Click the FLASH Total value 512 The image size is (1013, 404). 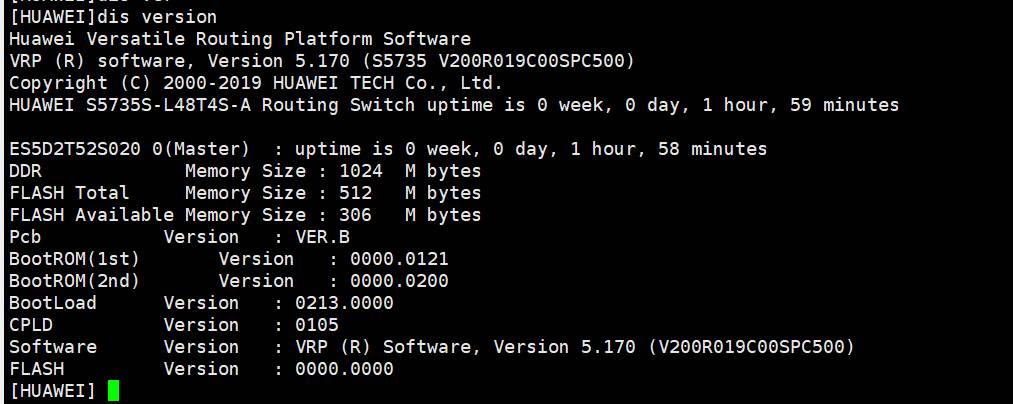pos(355,193)
